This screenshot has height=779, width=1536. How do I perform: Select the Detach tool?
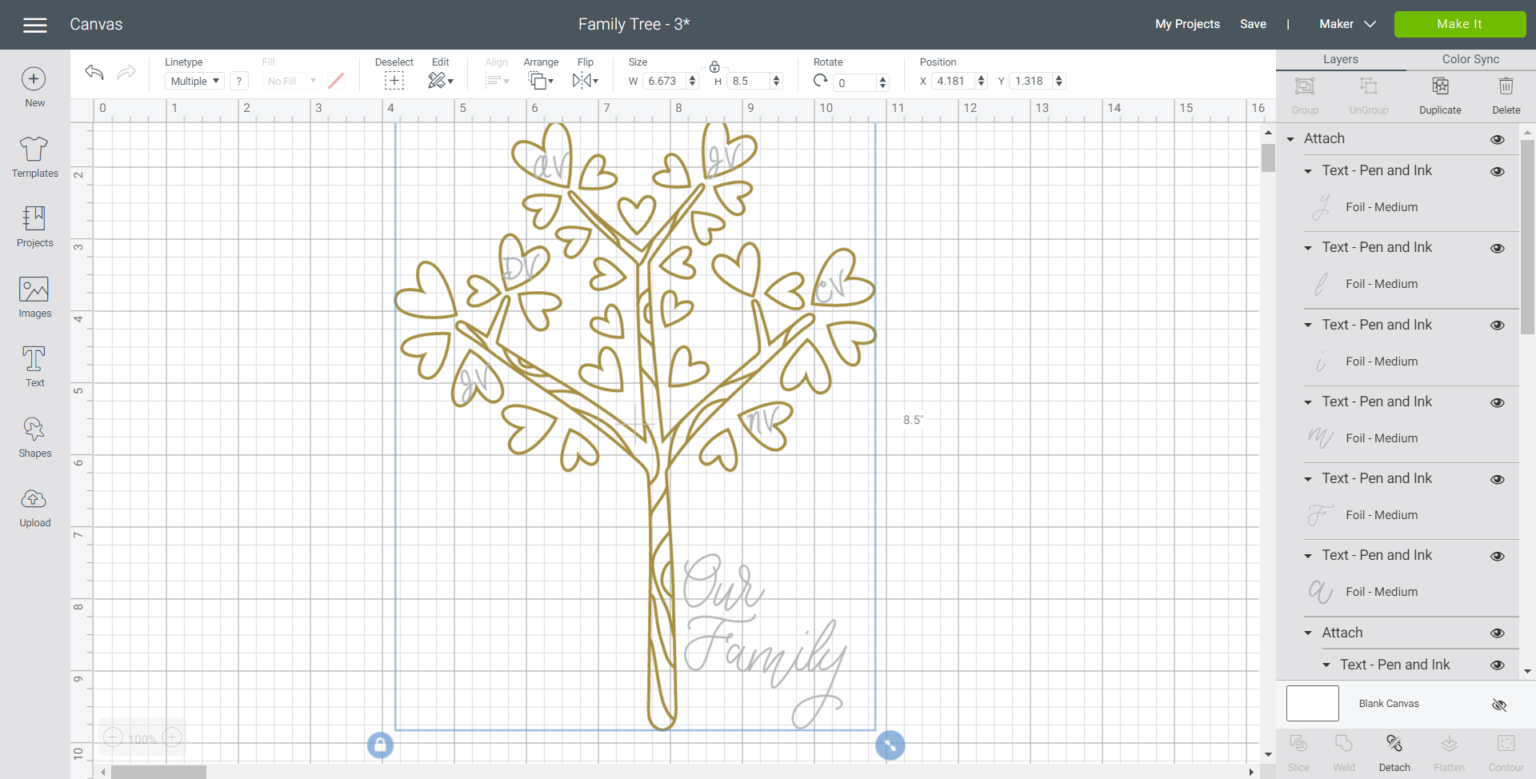(x=1394, y=748)
